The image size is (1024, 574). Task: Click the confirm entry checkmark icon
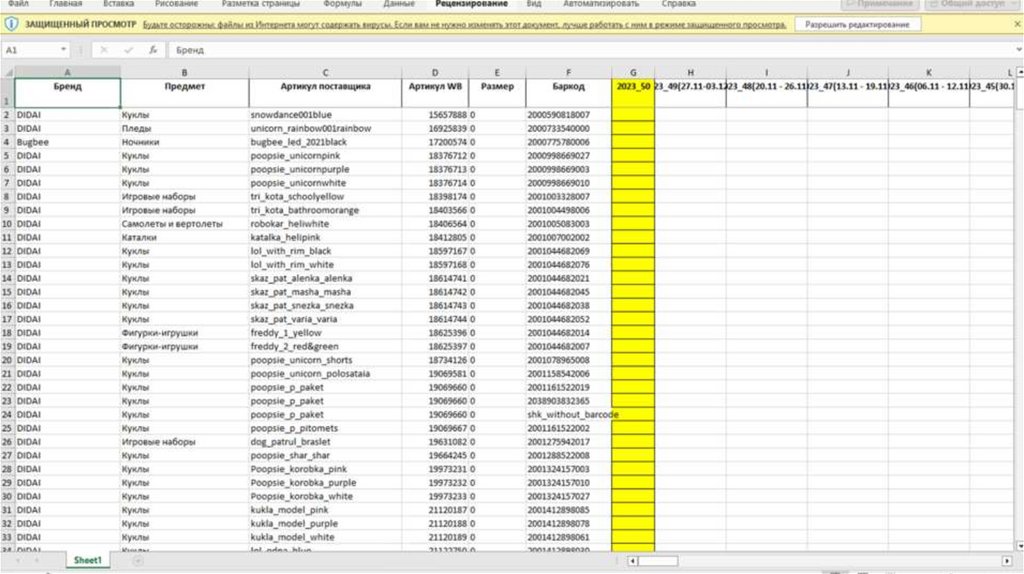[128, 50]
